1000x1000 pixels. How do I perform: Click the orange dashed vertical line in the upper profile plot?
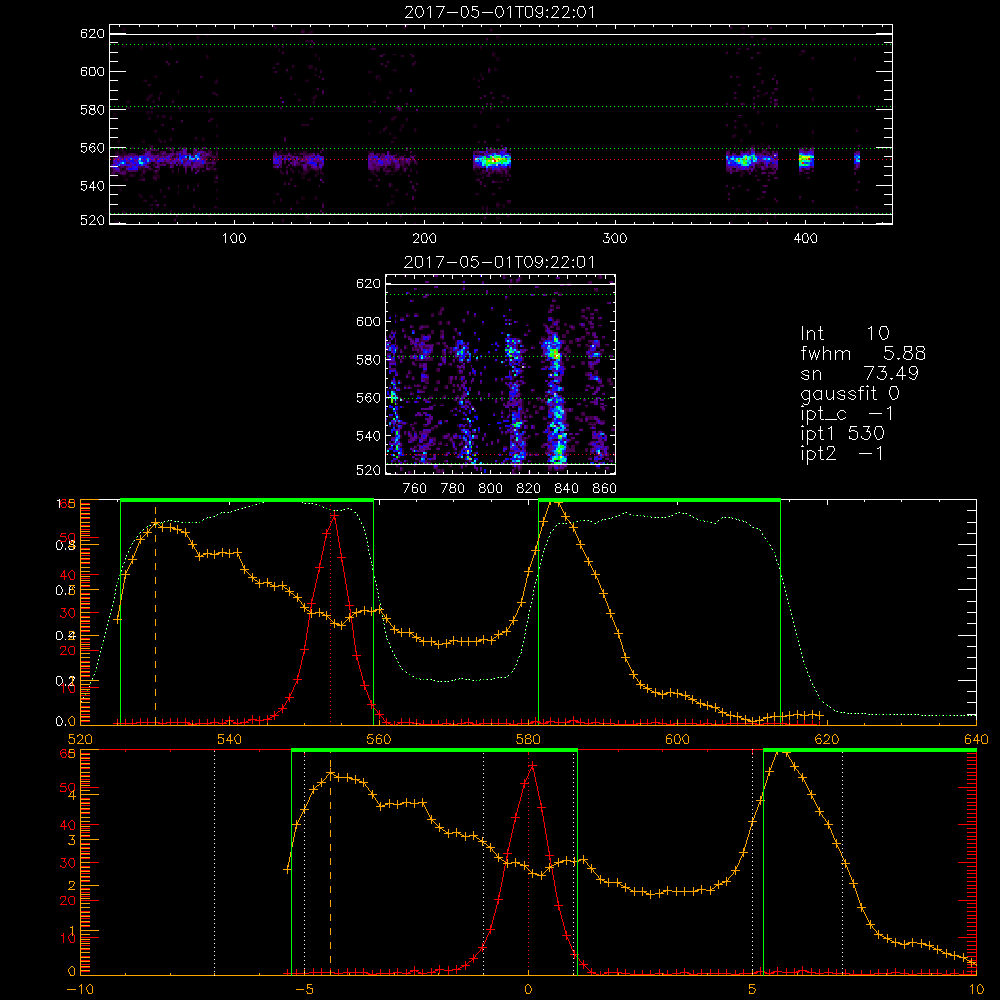(156, 615)
